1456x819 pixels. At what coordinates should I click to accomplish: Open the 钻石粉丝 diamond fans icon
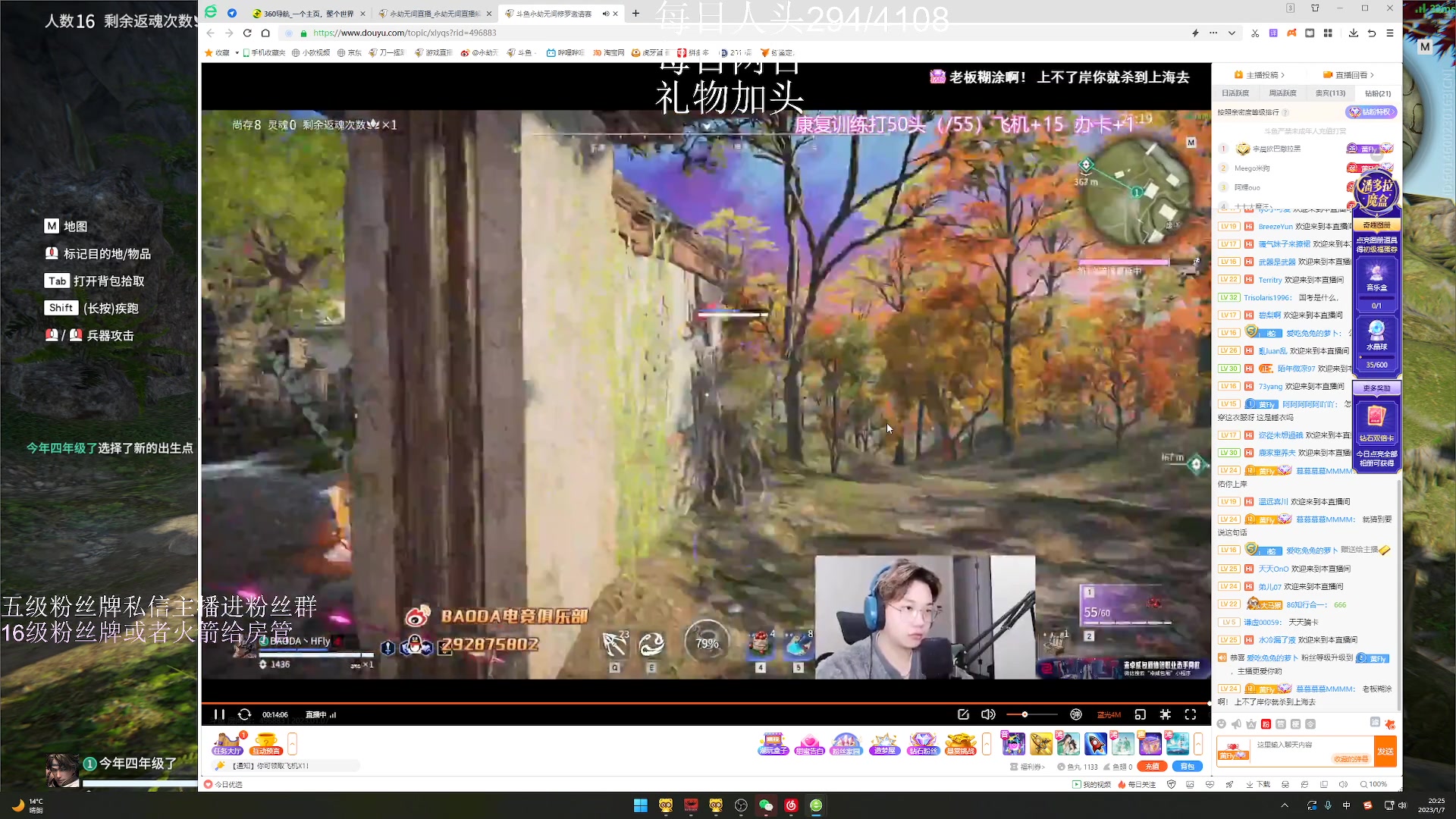[923, 744]
